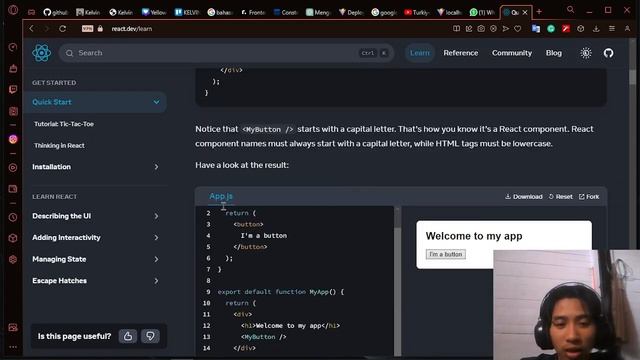Screen dimensions: 640x360
Task: Download the sandbox code
Action: point(524,197)
